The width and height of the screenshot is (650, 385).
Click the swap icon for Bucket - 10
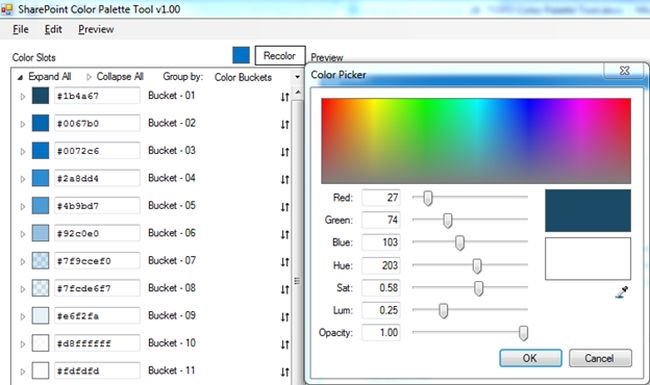285,344
